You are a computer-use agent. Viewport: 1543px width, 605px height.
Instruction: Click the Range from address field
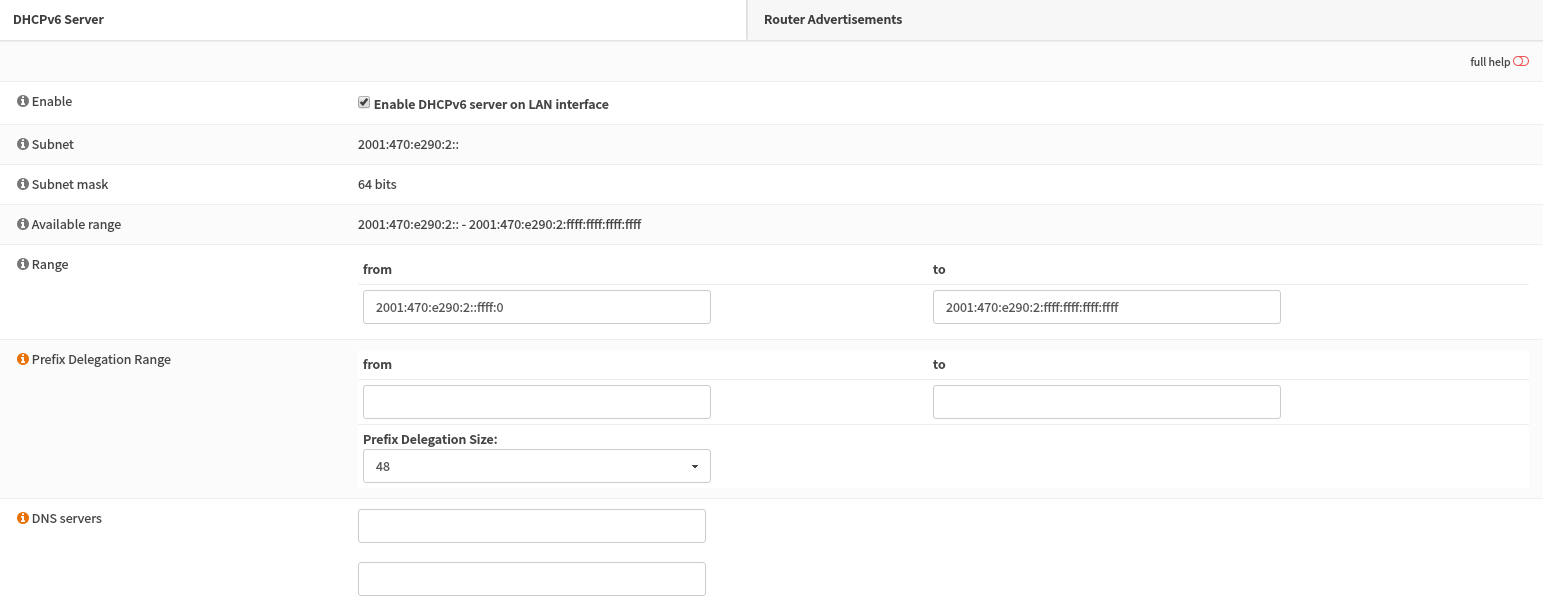(x=536, y=307)
